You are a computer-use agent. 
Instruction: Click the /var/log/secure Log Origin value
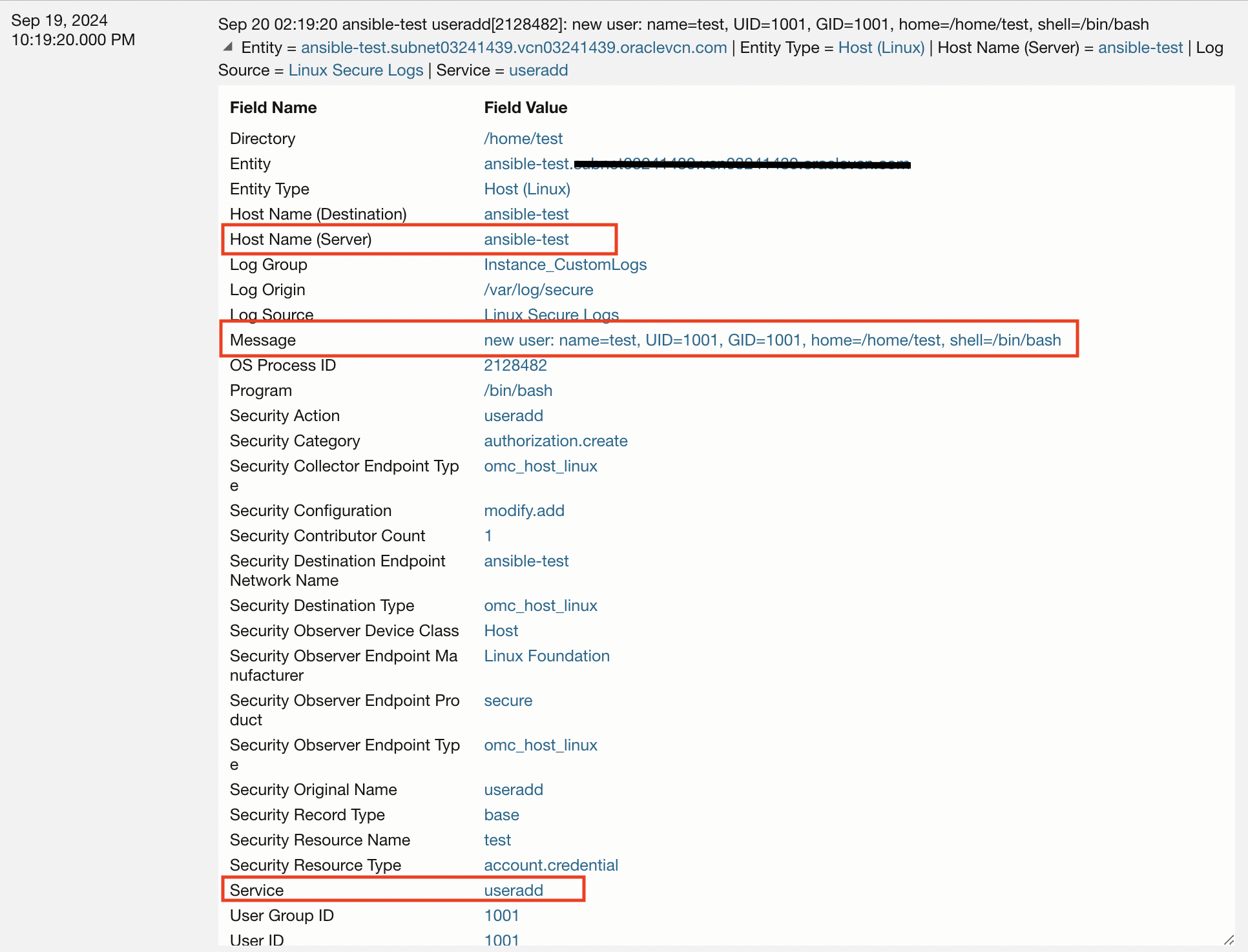(x=538, y=290)
